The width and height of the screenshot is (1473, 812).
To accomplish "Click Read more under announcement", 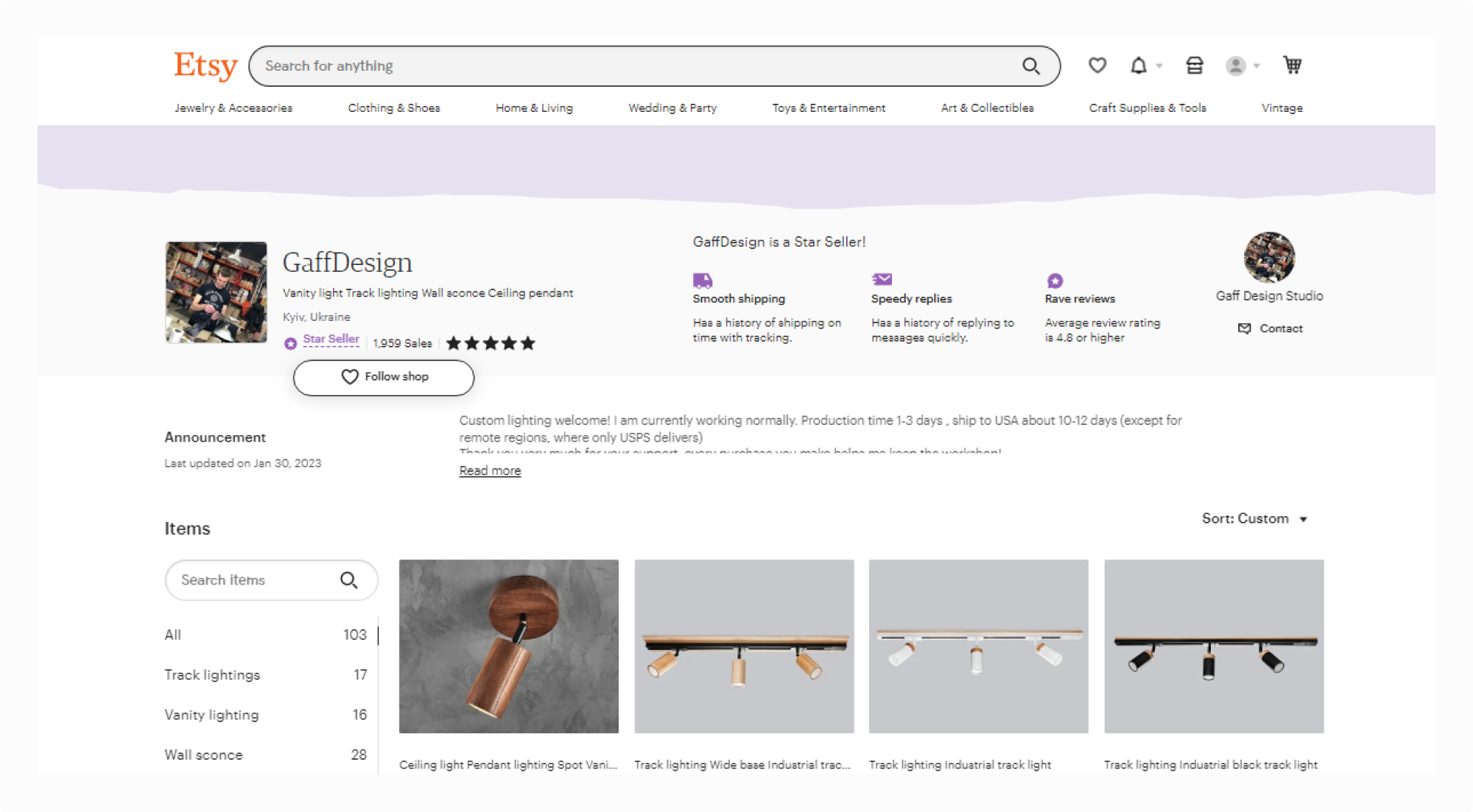I will [490, 470].
